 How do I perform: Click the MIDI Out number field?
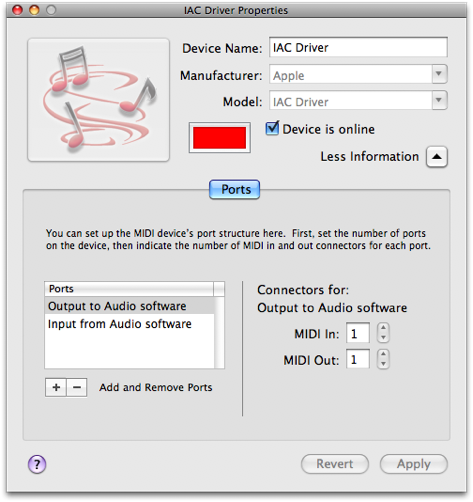(358, 359)
